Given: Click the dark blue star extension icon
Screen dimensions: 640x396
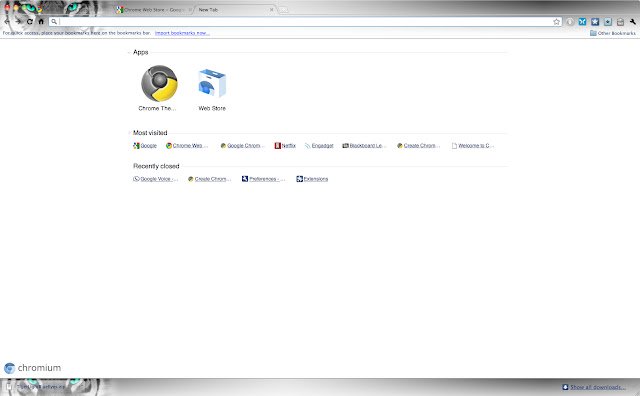Looking at the screenshot, I should pos(595,22).
